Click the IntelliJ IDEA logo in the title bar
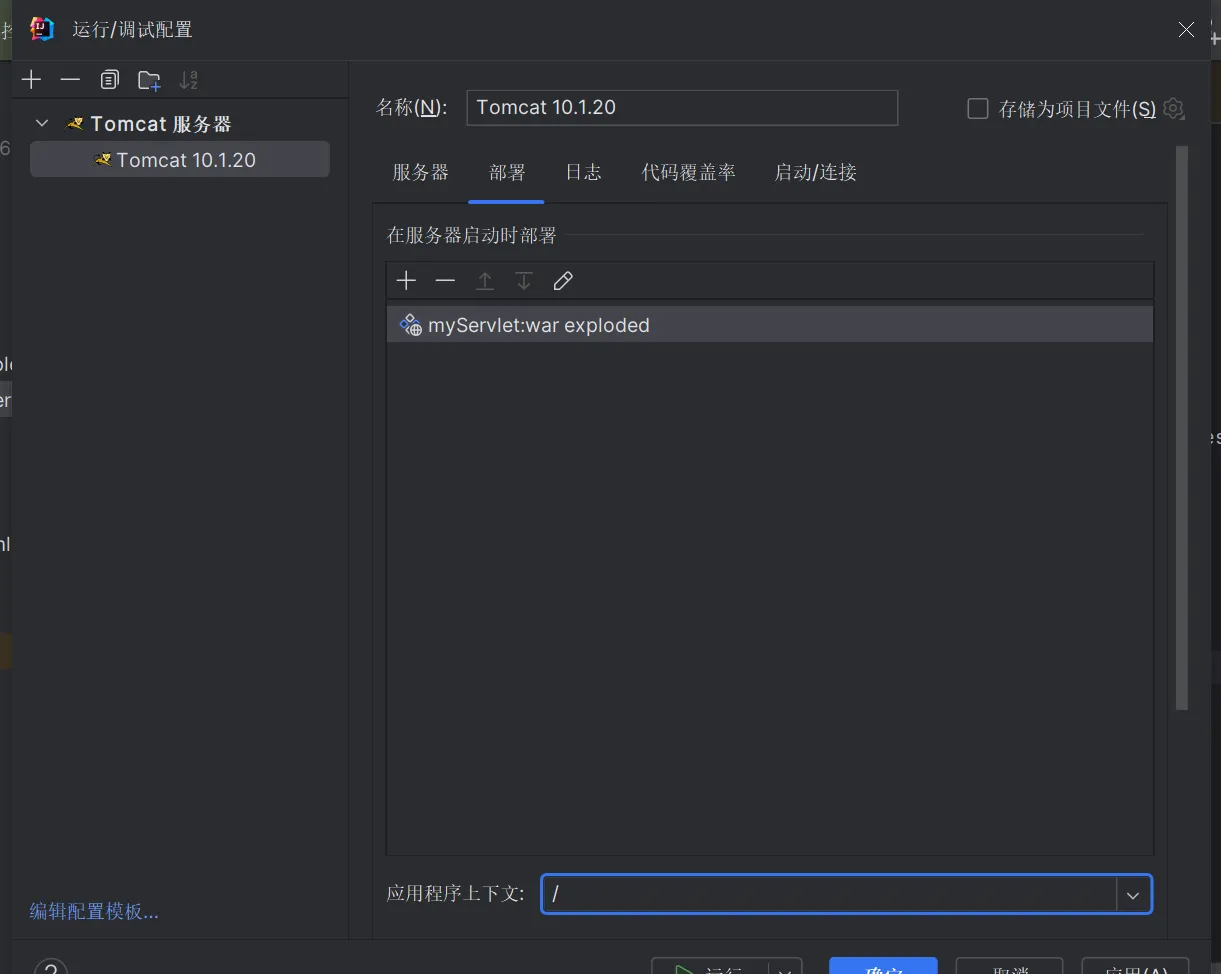 click(41, 29)
